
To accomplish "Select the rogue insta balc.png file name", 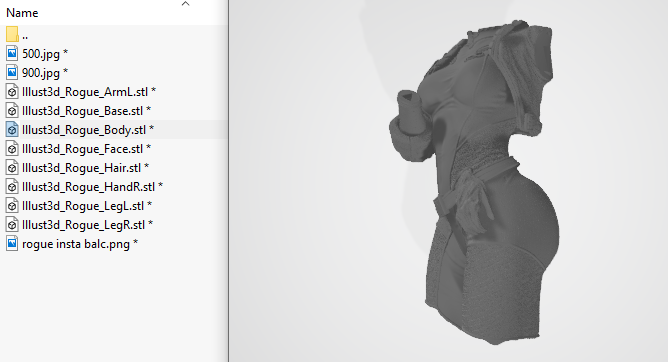I will pyautogui.click(x=80, y=244).
